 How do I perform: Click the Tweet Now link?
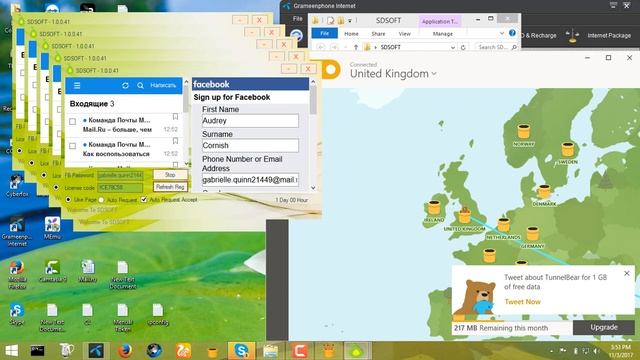coord(522,302)
